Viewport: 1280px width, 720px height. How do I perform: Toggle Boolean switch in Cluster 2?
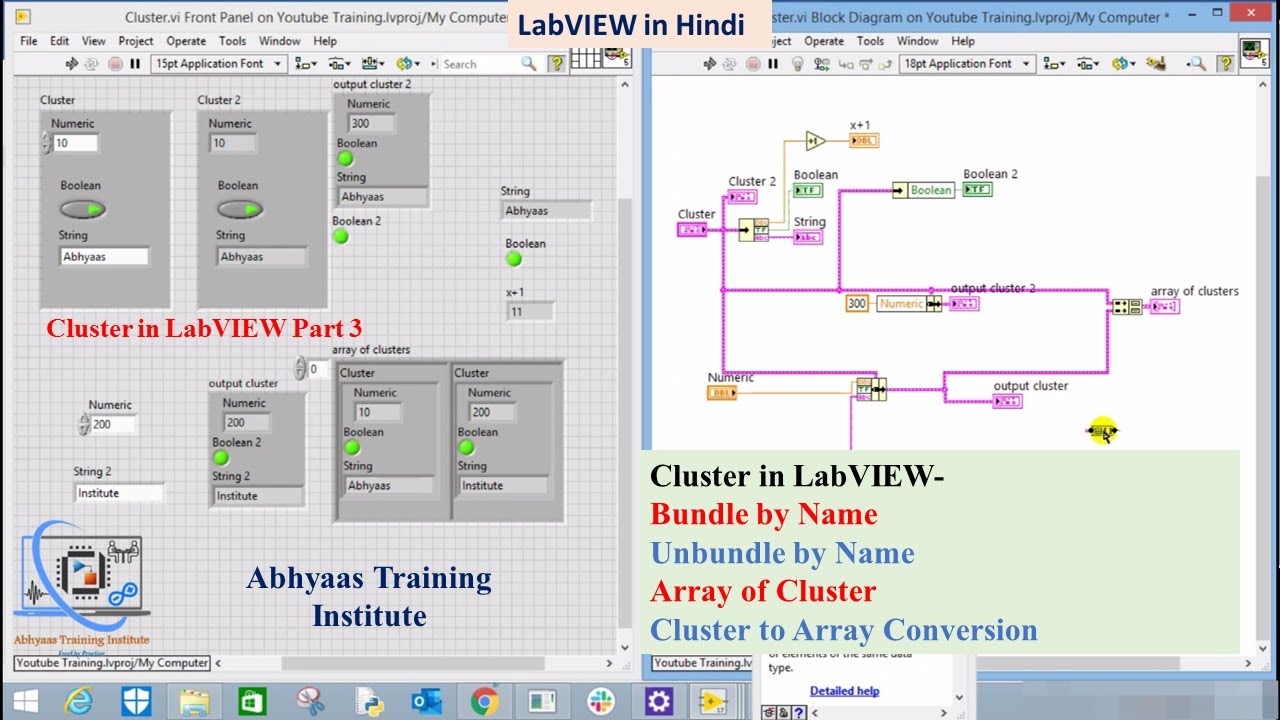pyautogui.click(x=240, y=209)
